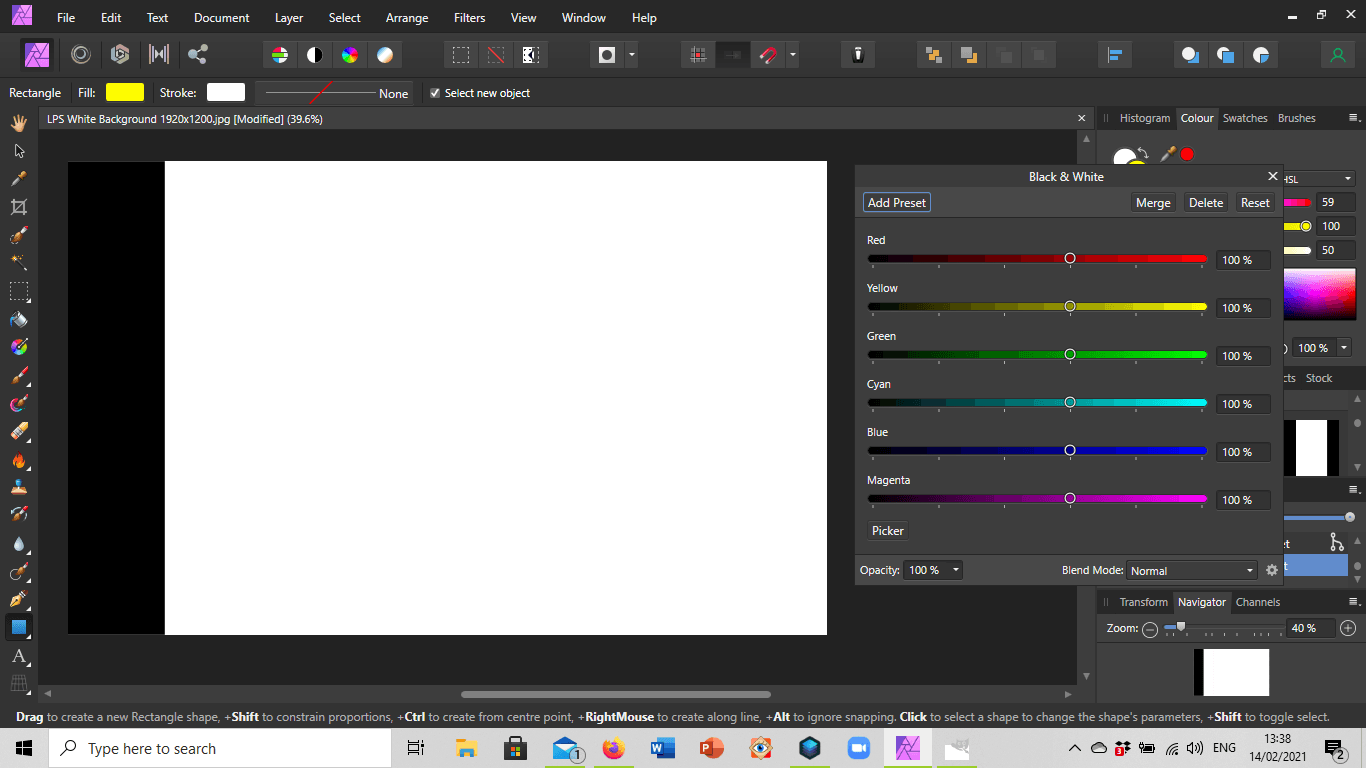The width and height of the screenshot is (1366, 768).
Task: Click the snapping magnet icon
Action: [768, 55]
